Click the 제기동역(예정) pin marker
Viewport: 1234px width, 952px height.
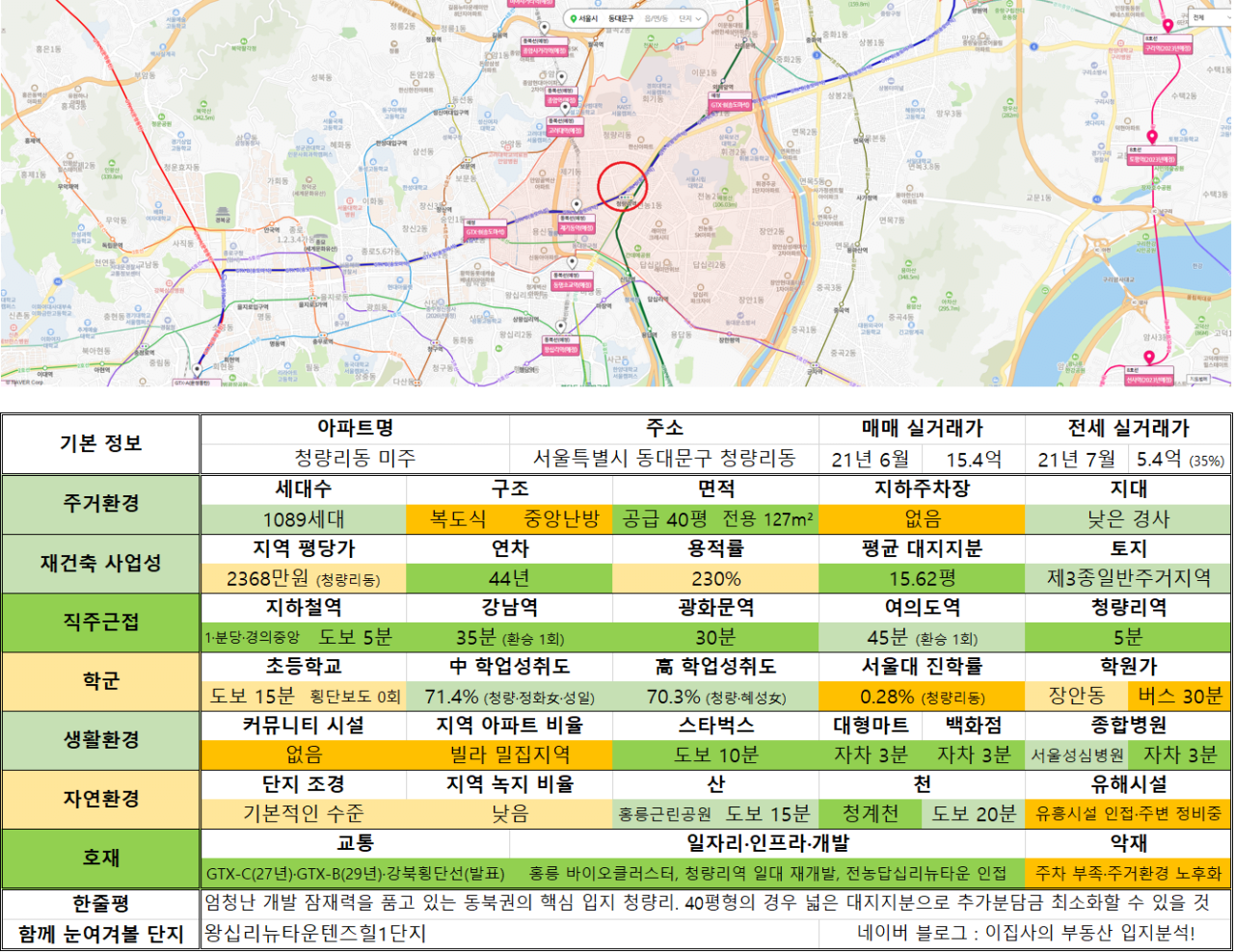577,204
